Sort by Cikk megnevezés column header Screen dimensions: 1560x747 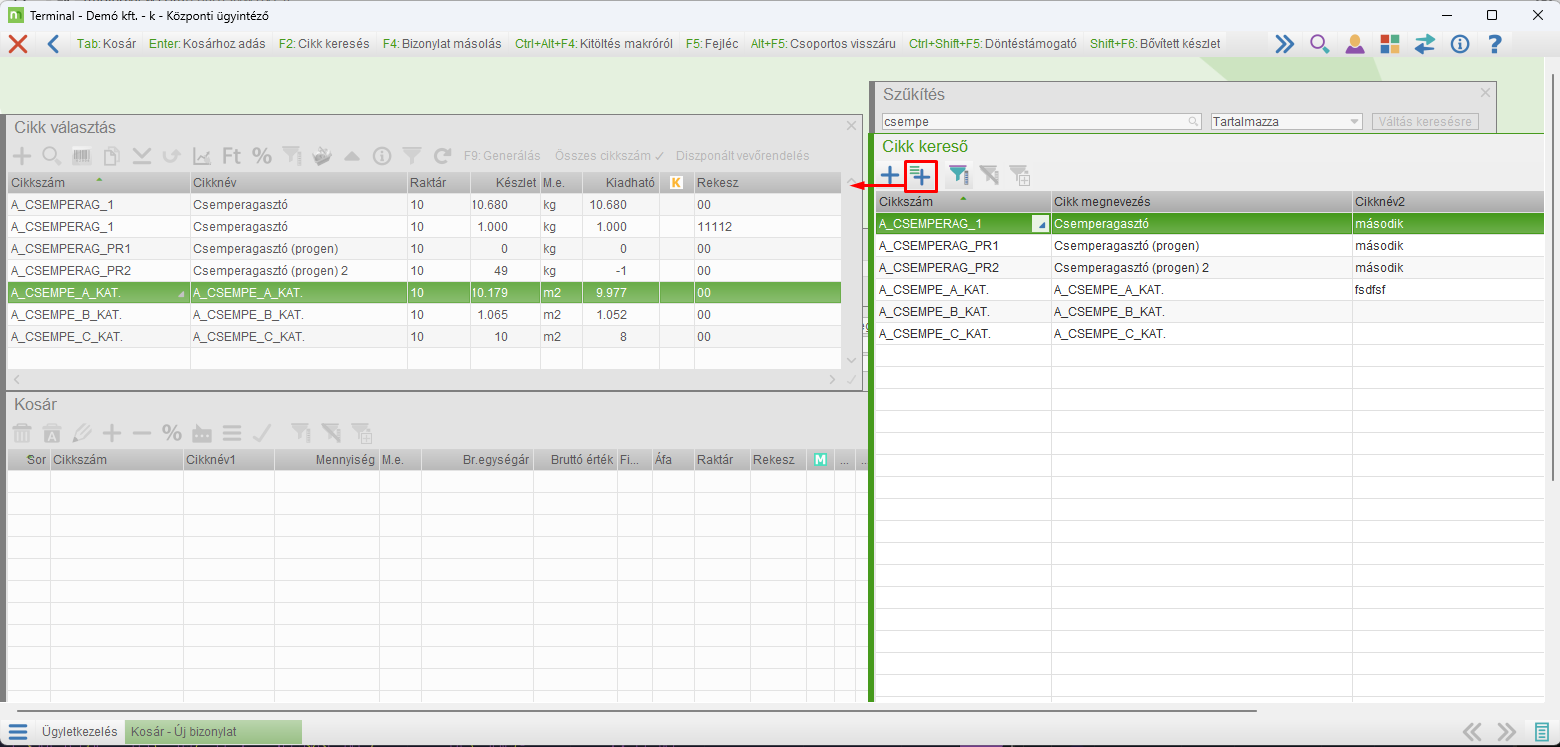tap(1201, 202)
